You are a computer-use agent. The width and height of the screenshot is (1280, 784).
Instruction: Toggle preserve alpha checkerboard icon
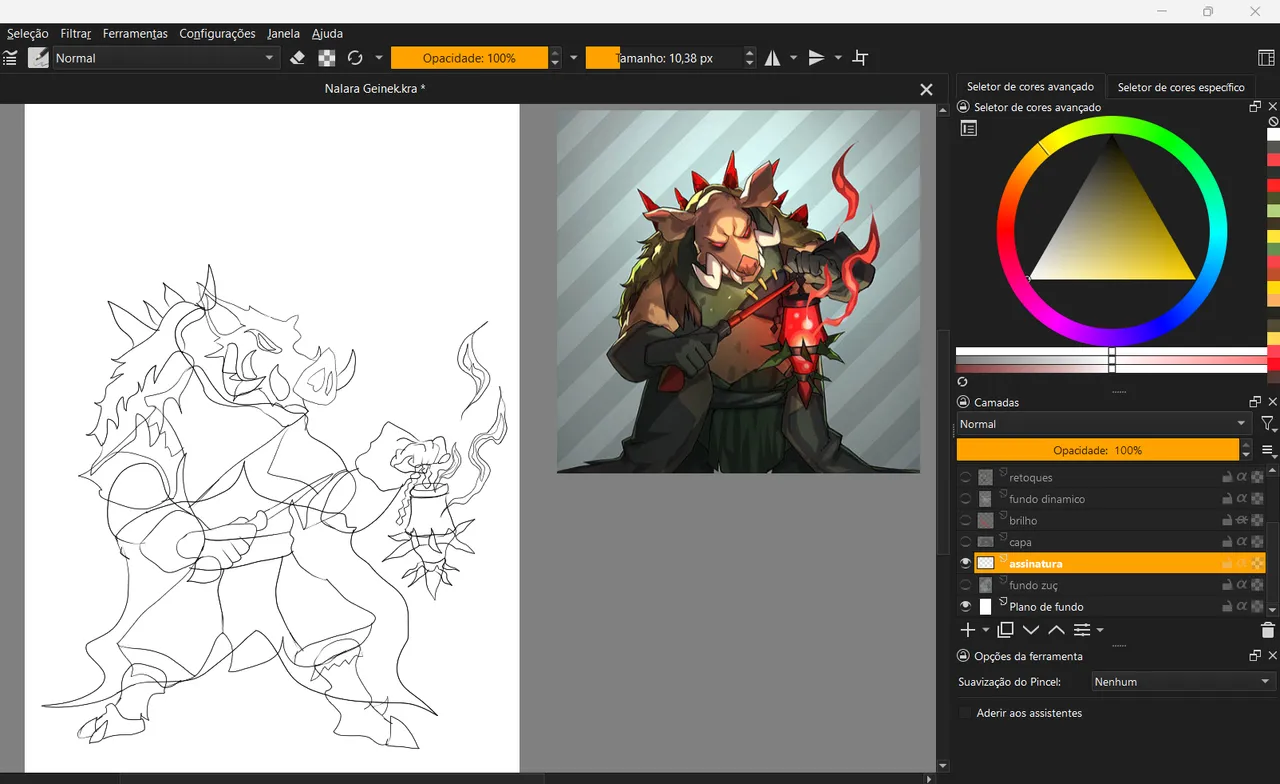(x=327, y=58)
